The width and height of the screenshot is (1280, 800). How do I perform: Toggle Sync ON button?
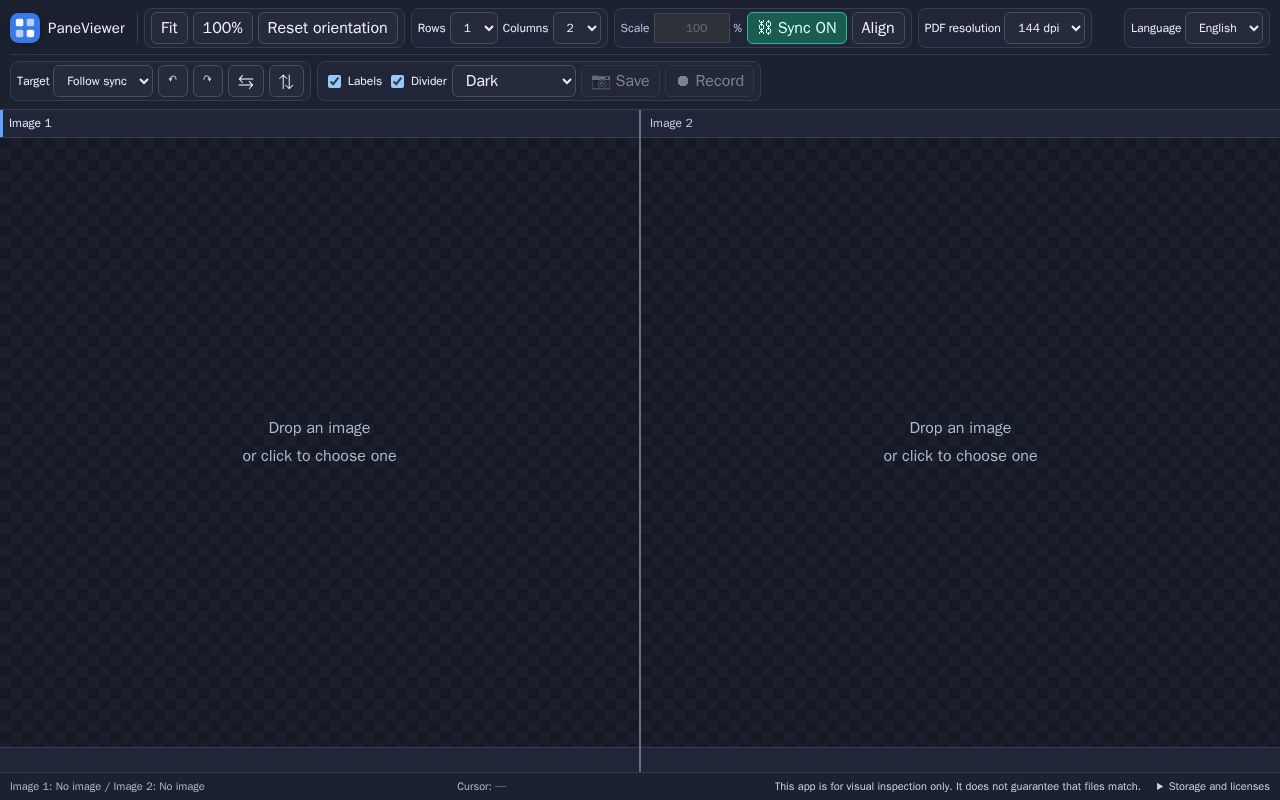click(797, 28)
